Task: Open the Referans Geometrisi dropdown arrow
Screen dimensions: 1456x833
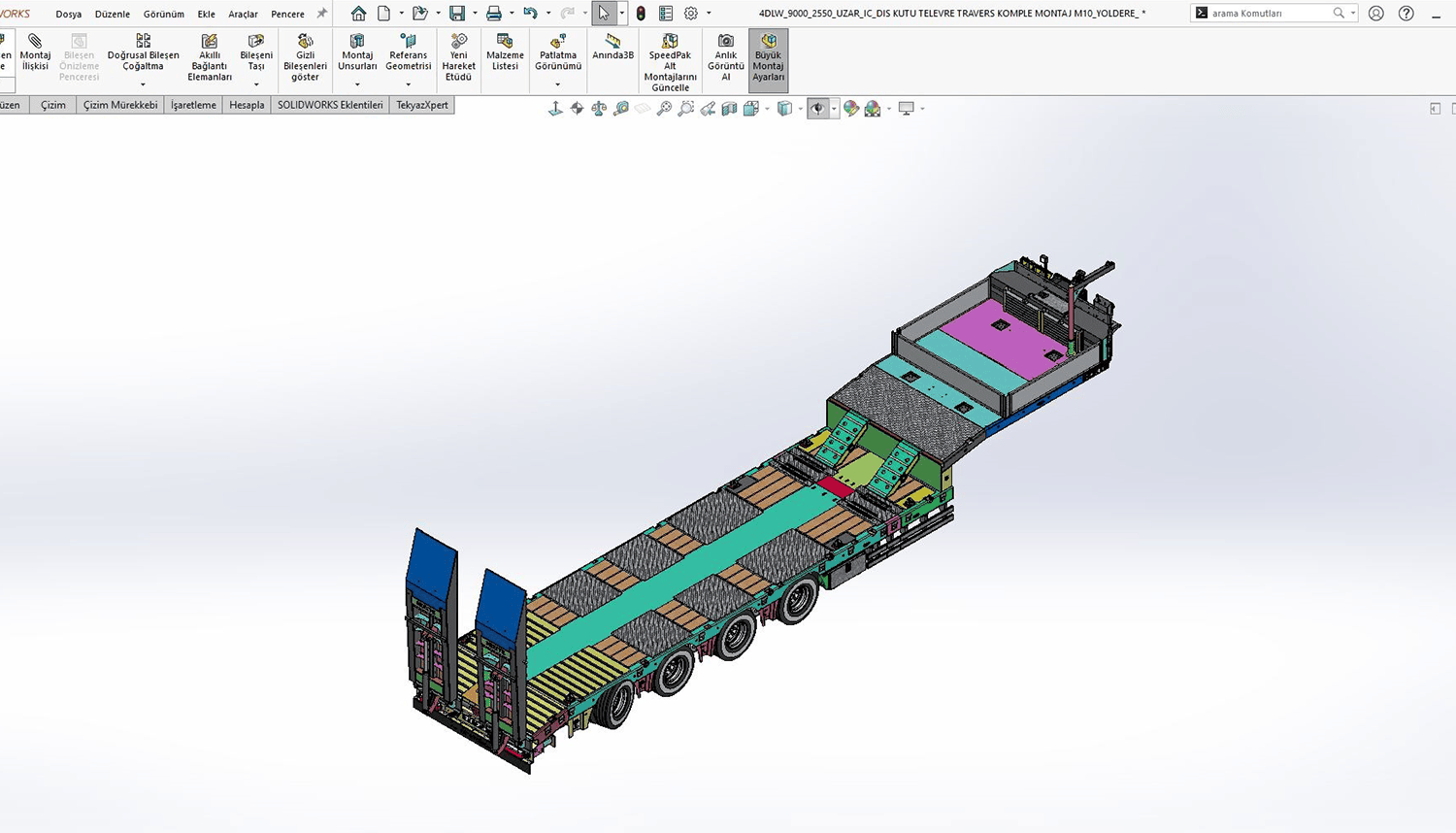Action: pyautogui.click(x=408, y=84)
